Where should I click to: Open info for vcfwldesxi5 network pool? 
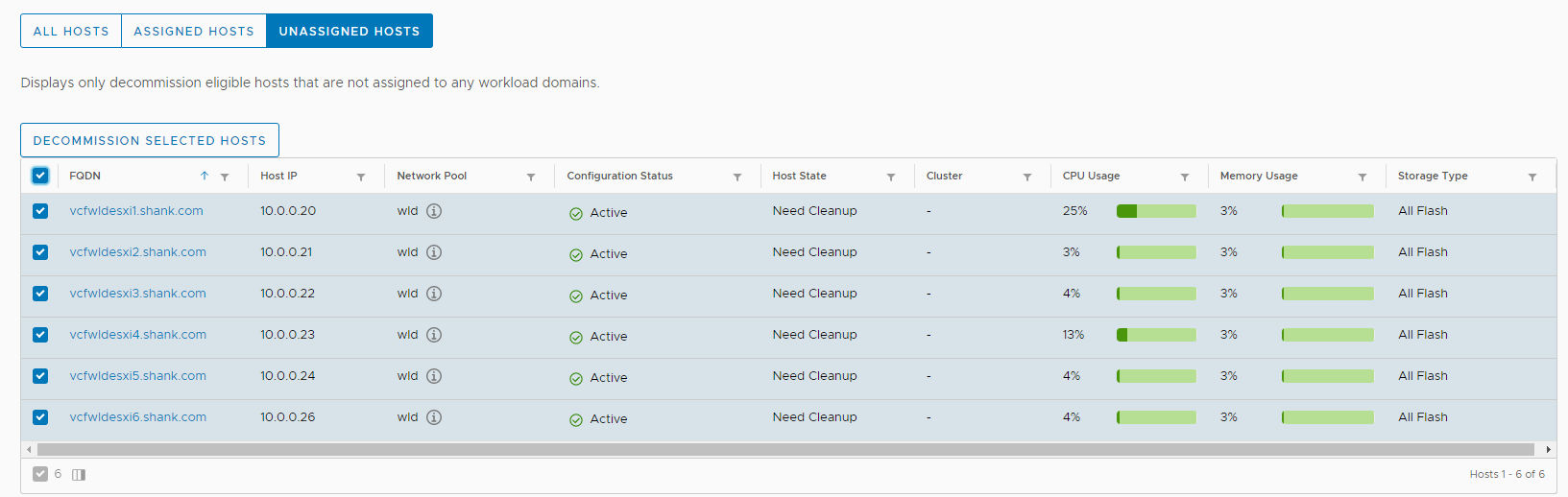(x=434, y=376)
